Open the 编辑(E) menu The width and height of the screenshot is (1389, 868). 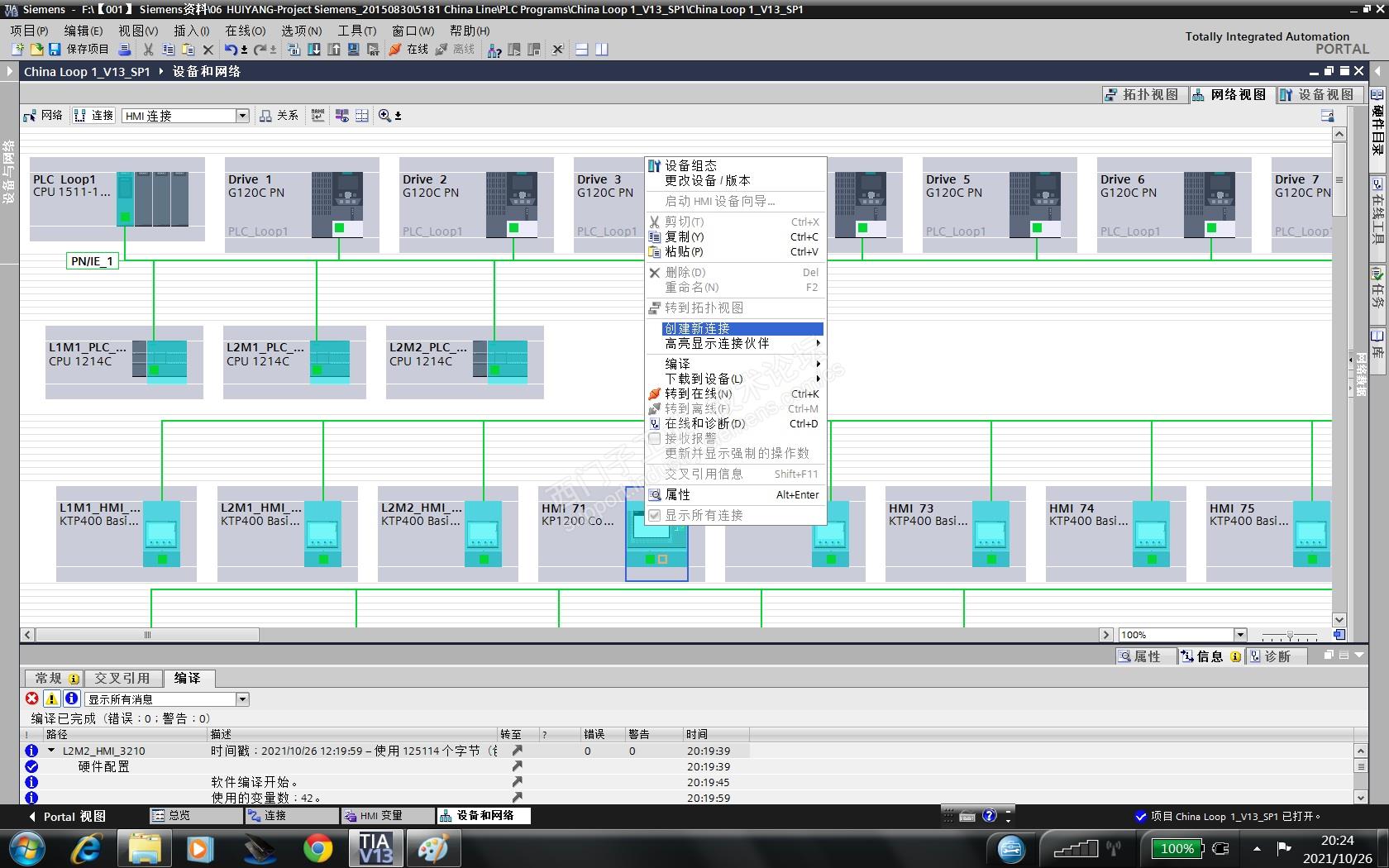click(x=84, y=31)
